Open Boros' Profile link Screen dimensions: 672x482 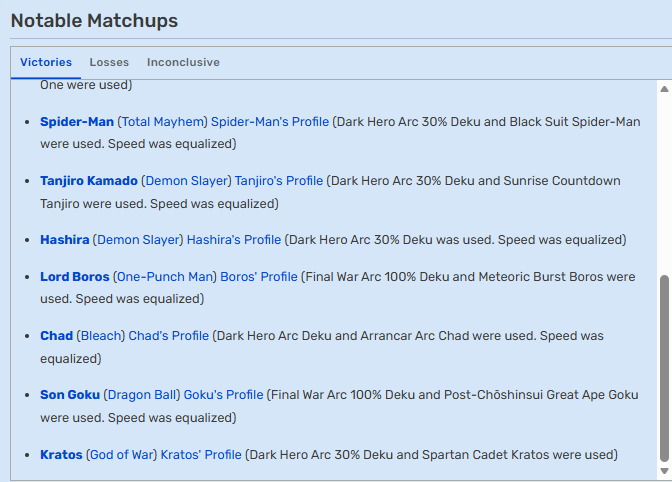click(x=259, y=277)
